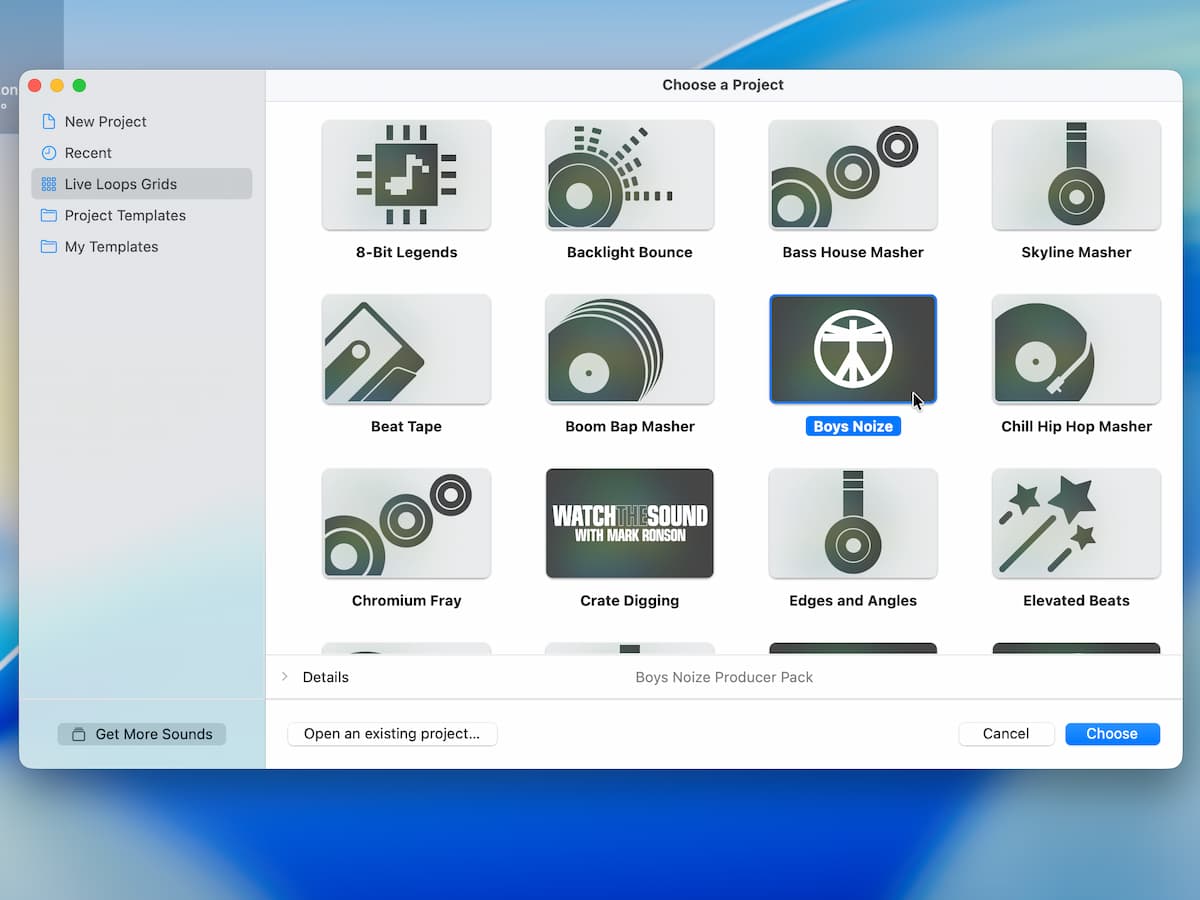This screenshot has height=900, width=1200.
Task: Open the My Templates sidebar item
Action: pyautogui.click(x=141, y=246)
